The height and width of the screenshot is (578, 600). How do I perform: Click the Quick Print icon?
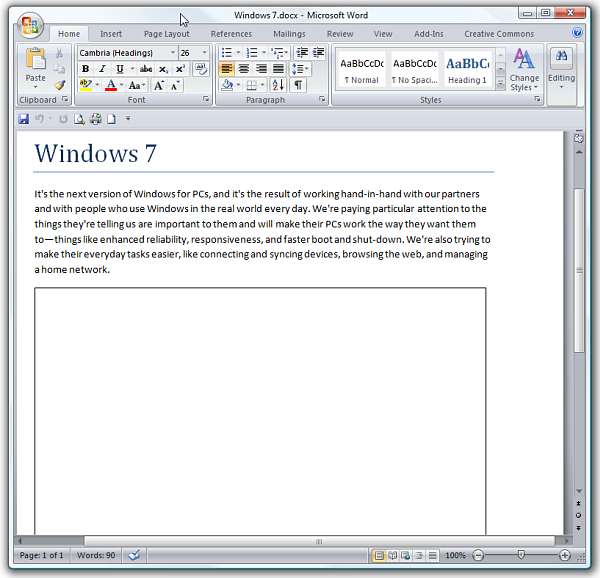click(x=96, y=119)
